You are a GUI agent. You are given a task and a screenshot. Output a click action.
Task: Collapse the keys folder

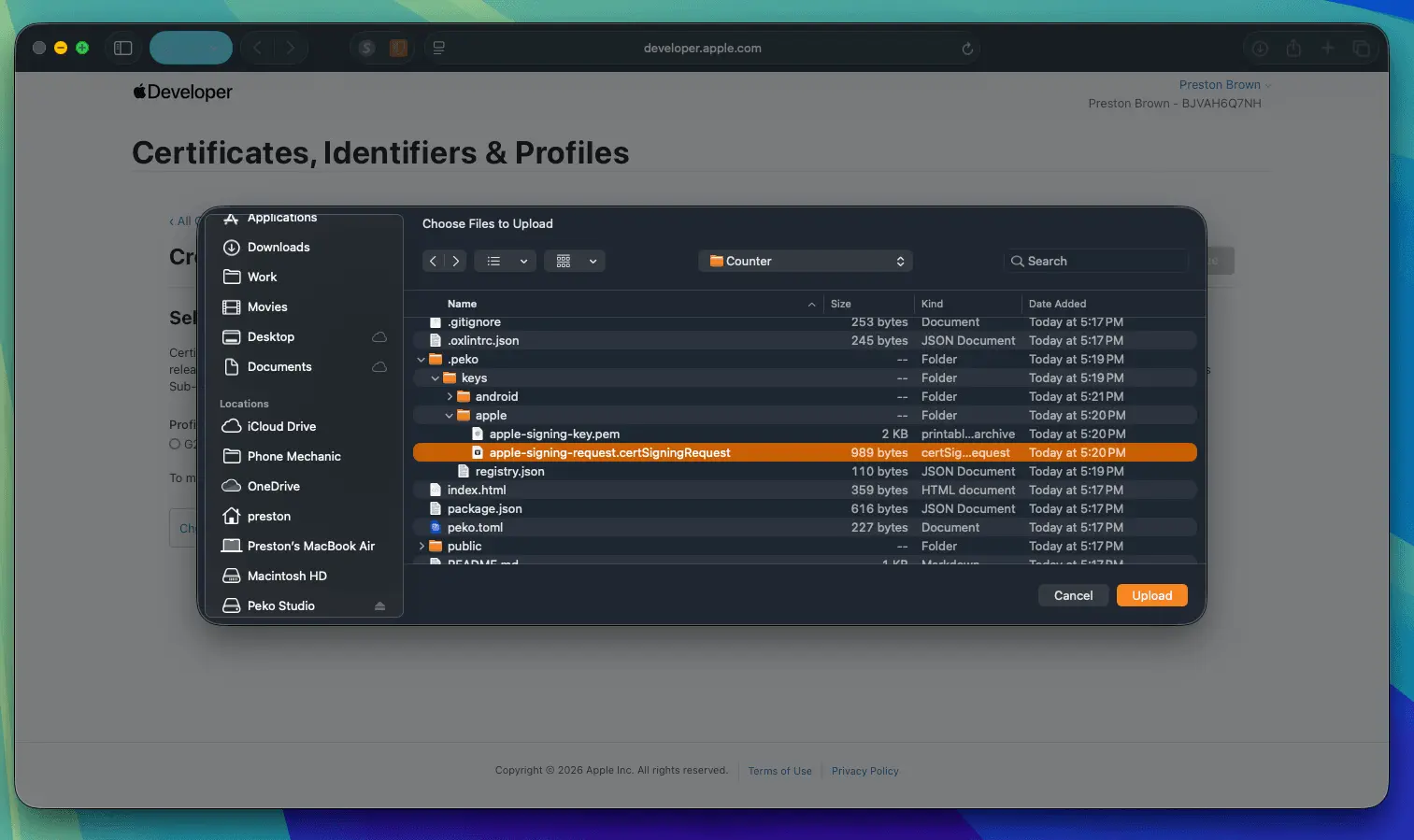pos(435,378)
